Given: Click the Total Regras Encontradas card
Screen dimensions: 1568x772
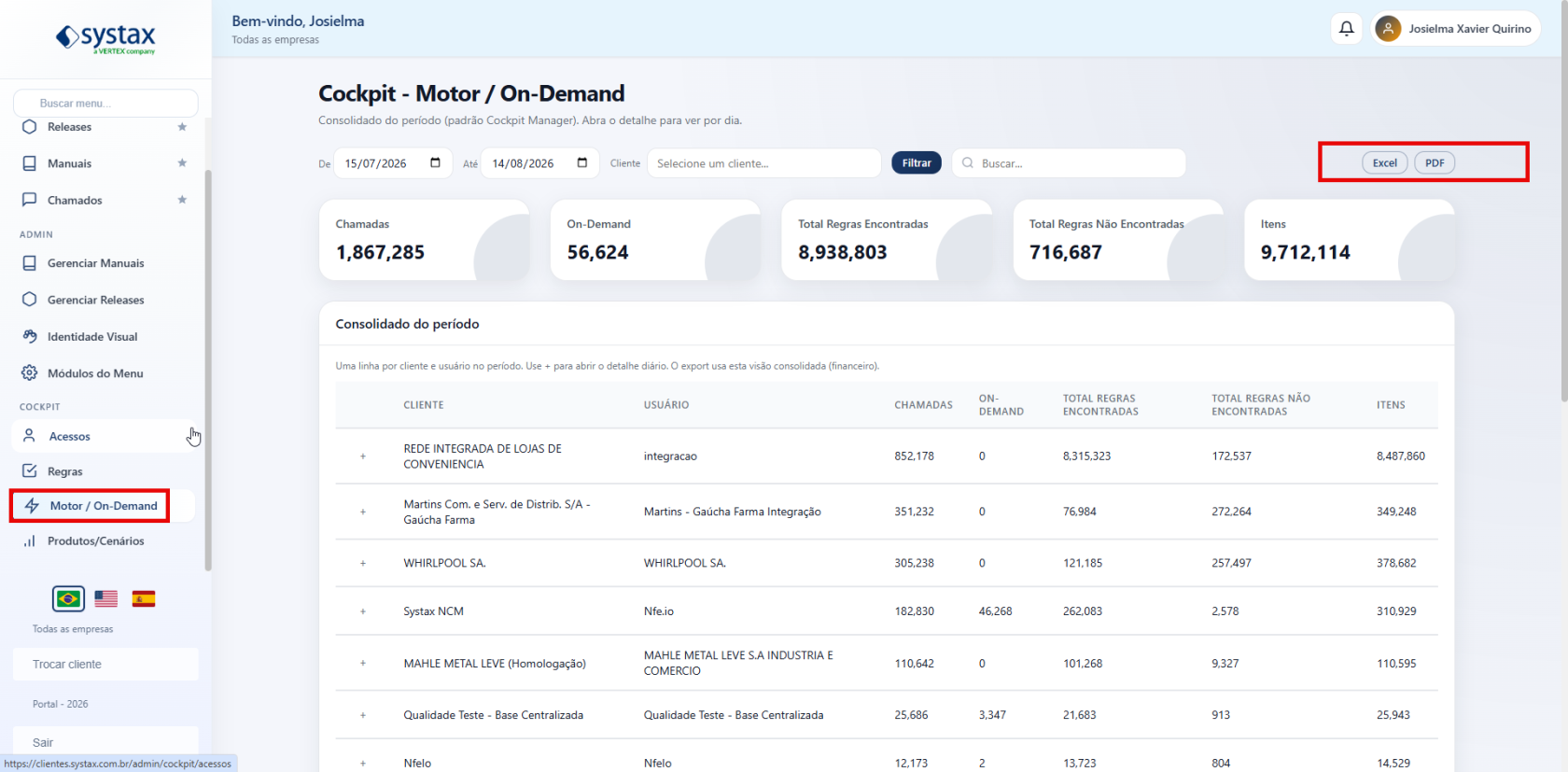Looking at the screenshot, I should (887, 240).
